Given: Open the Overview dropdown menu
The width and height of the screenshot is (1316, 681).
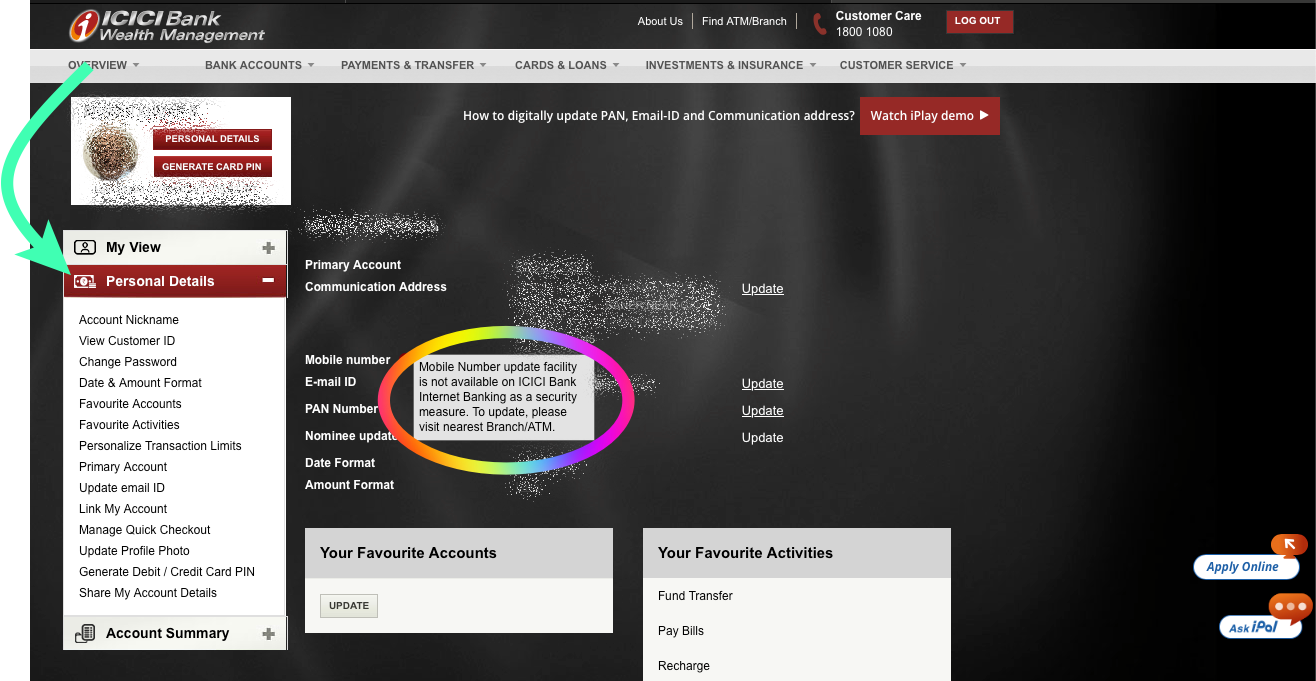Looking at the screenshot, I should pyautogui.click(x=104, y=65).
